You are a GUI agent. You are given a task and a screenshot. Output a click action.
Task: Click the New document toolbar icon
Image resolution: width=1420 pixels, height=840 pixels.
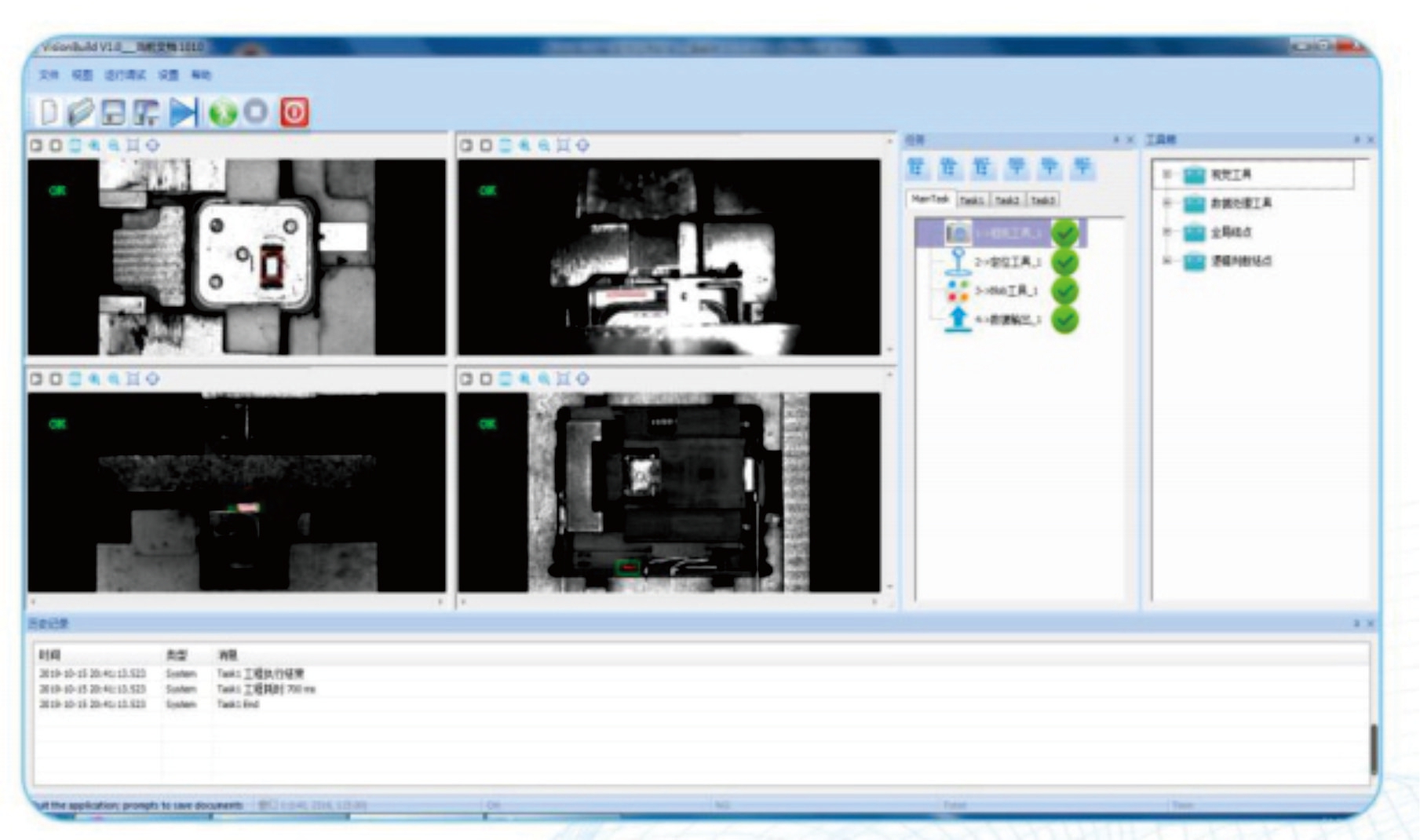tap(49, 112)
